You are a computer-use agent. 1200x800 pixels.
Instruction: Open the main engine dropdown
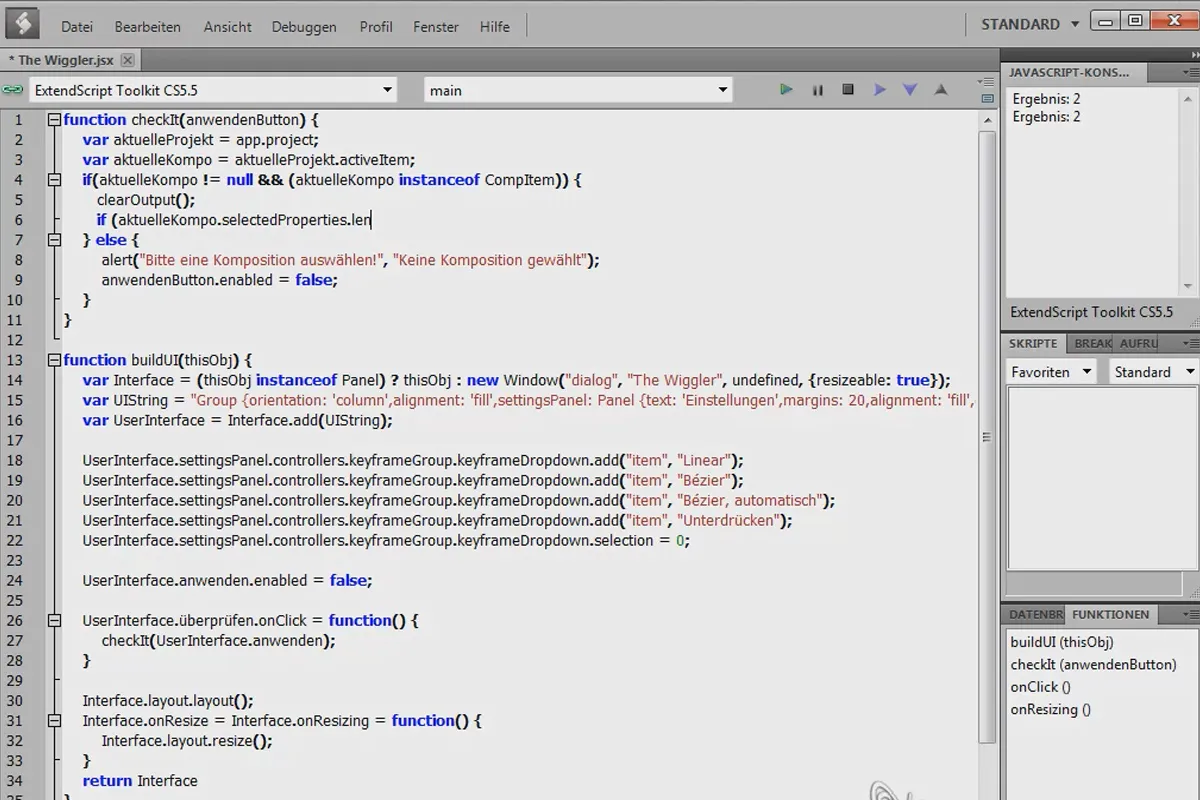coord(578,90)
